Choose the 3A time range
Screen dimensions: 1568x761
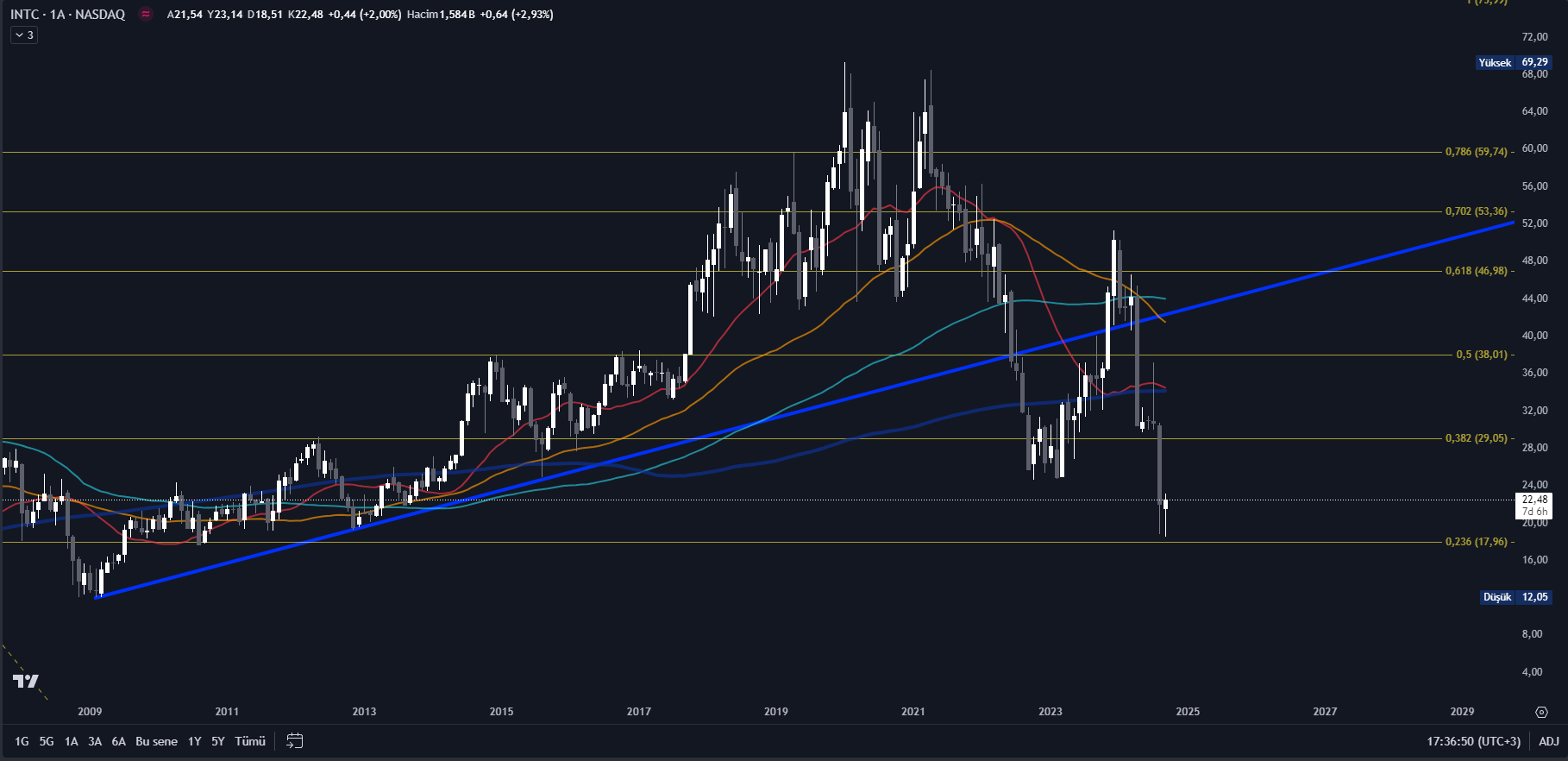(95, 741)
